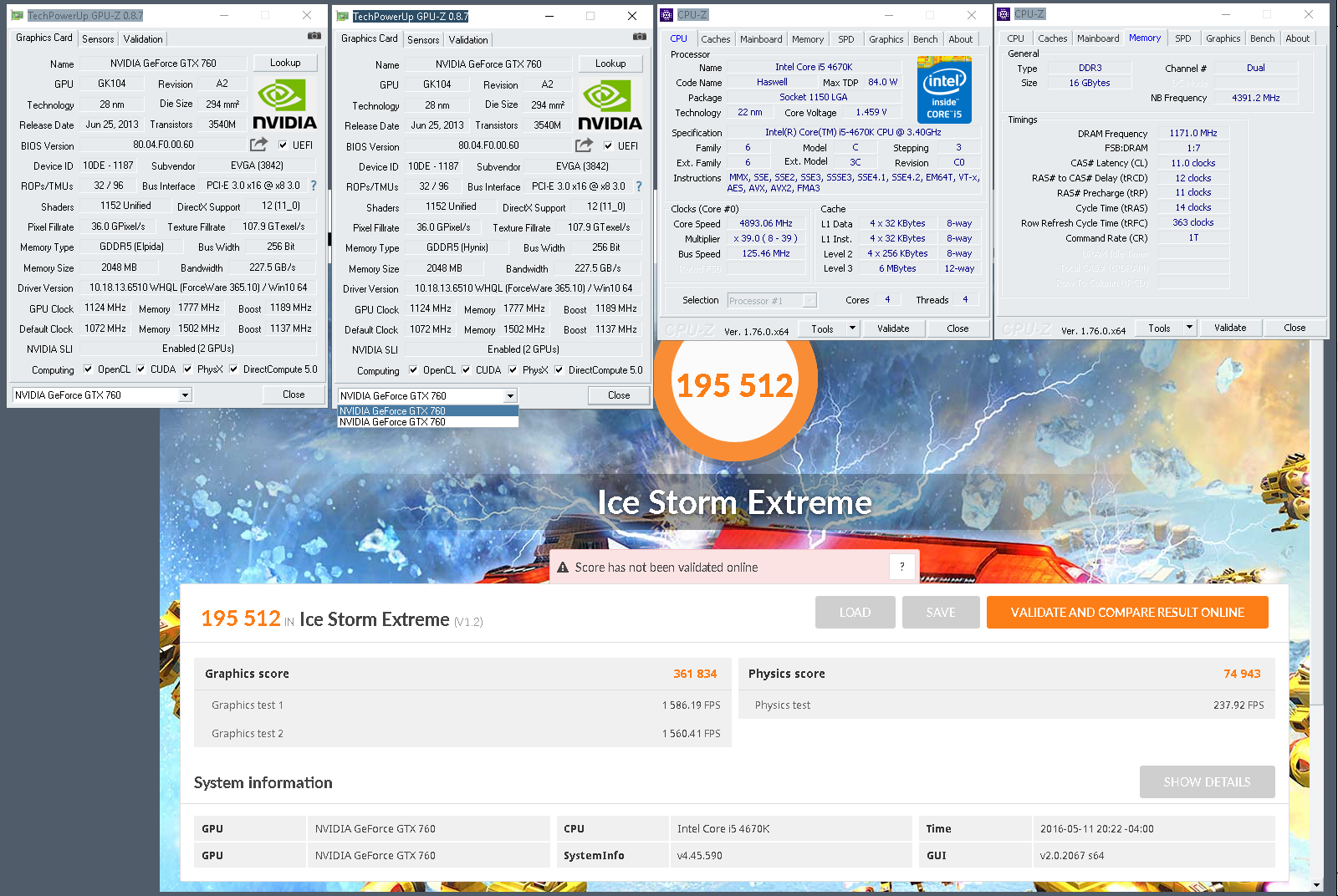The image size is (1338, 896).
Task: Switch to Sensors tab in left GPU-Z
Action: point(98,39)
